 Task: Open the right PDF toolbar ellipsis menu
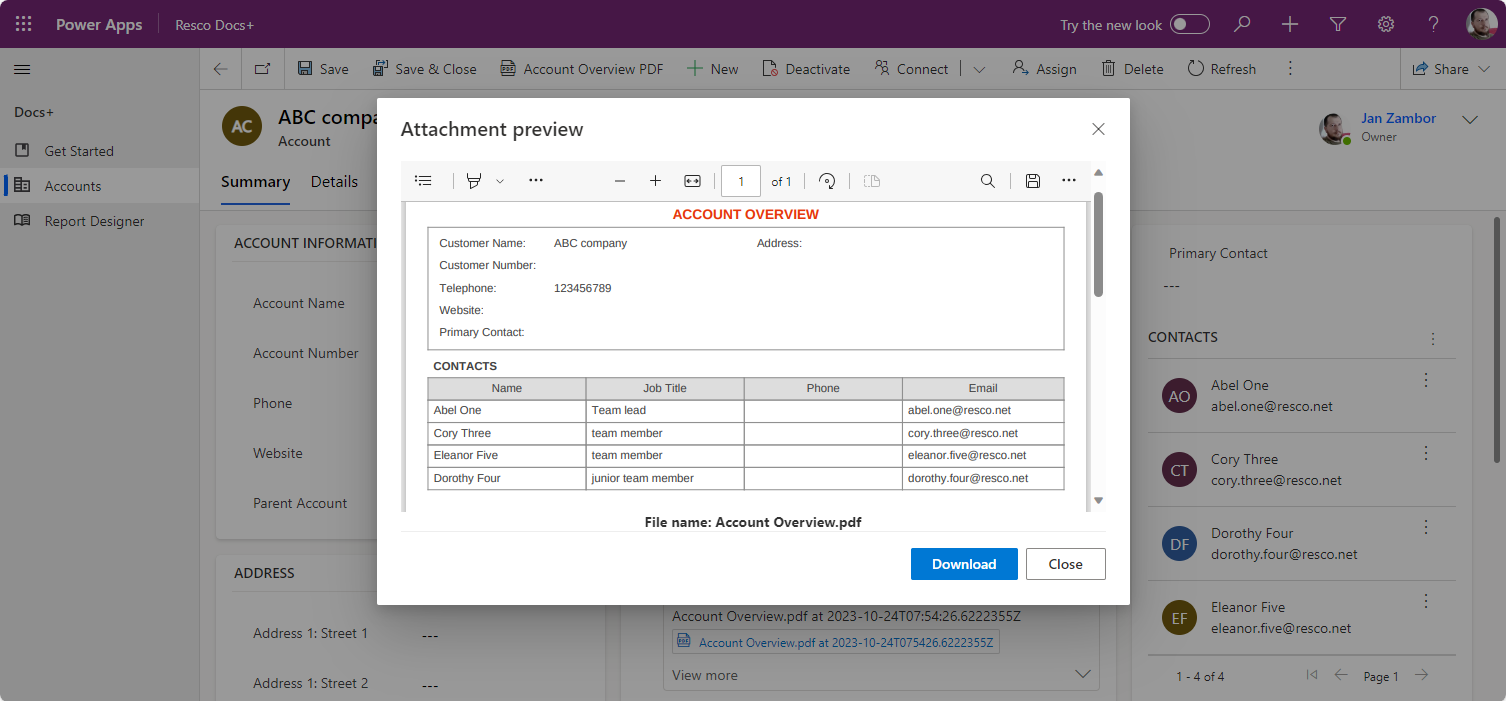tap(1069, 181)
